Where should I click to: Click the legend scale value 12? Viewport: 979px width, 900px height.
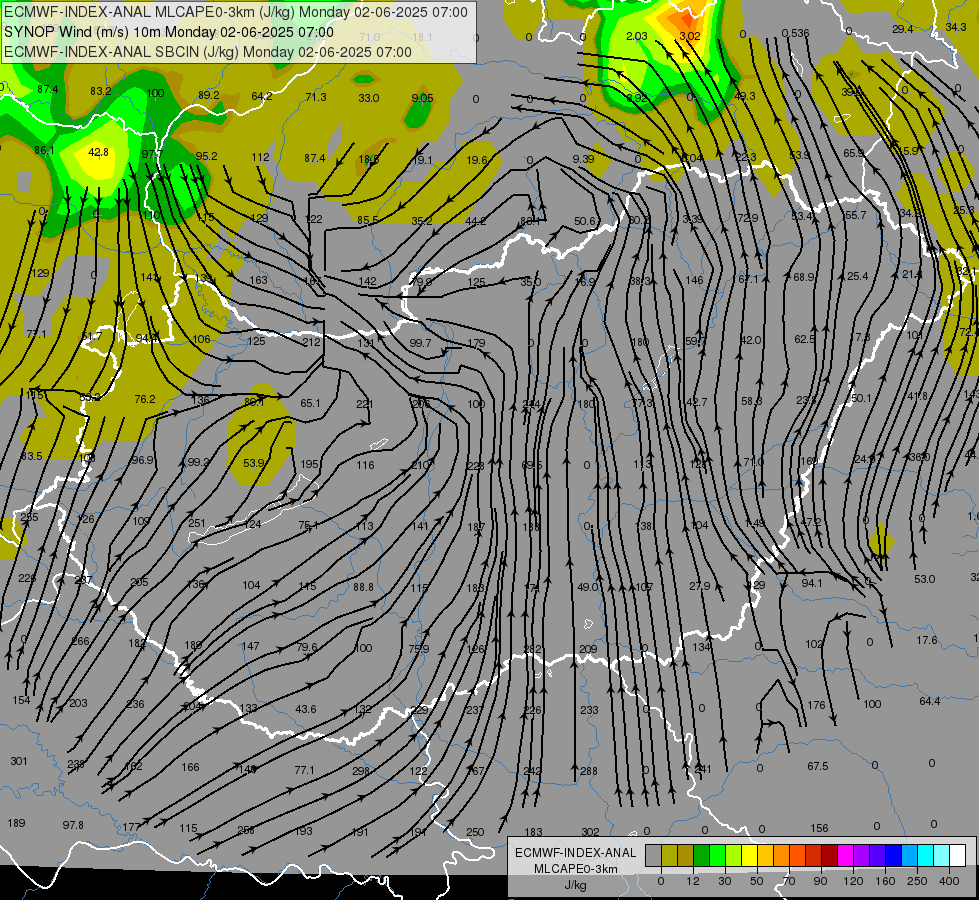click(x=692, y=881)
